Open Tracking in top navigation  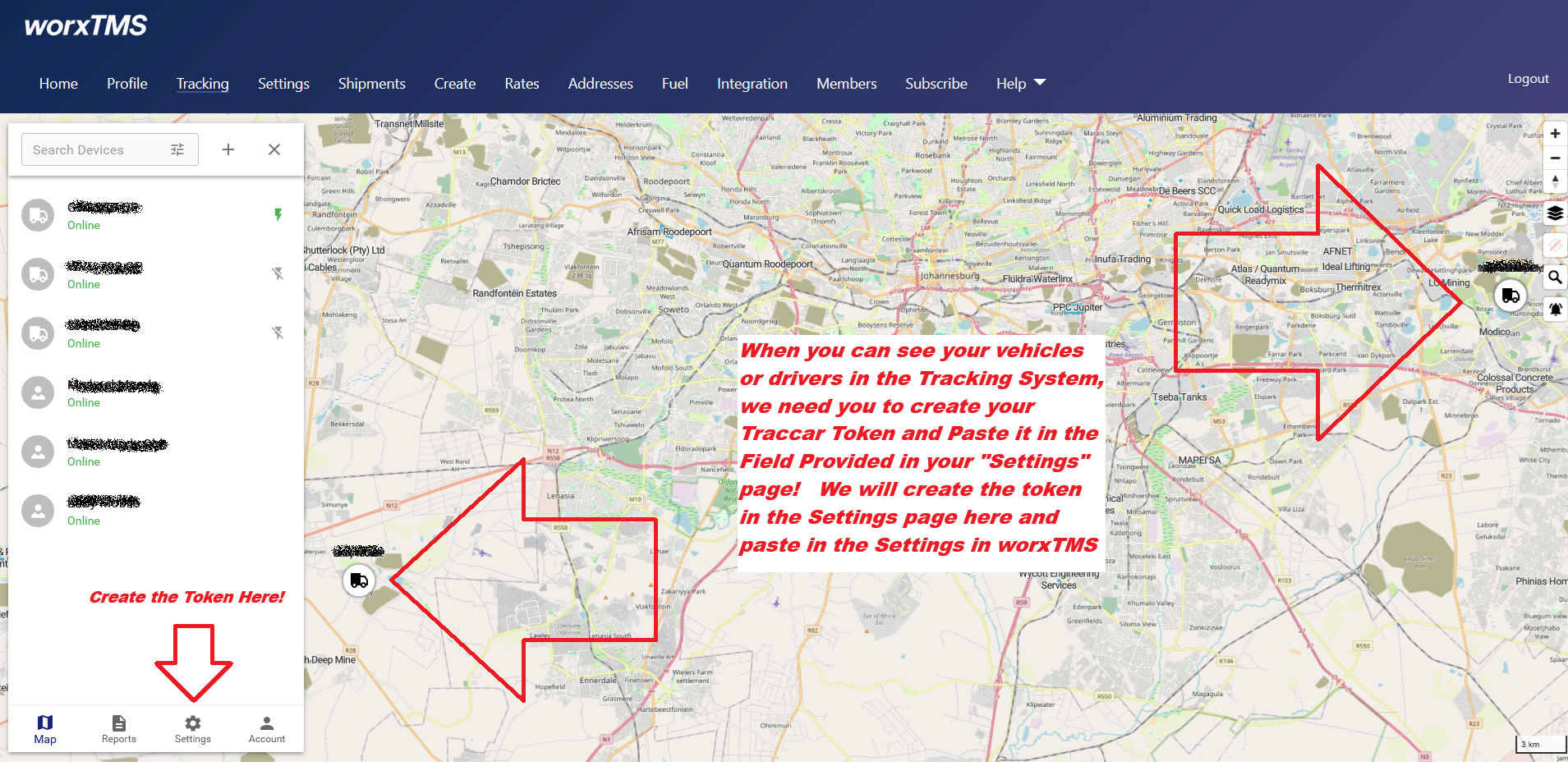coord(203,84)
